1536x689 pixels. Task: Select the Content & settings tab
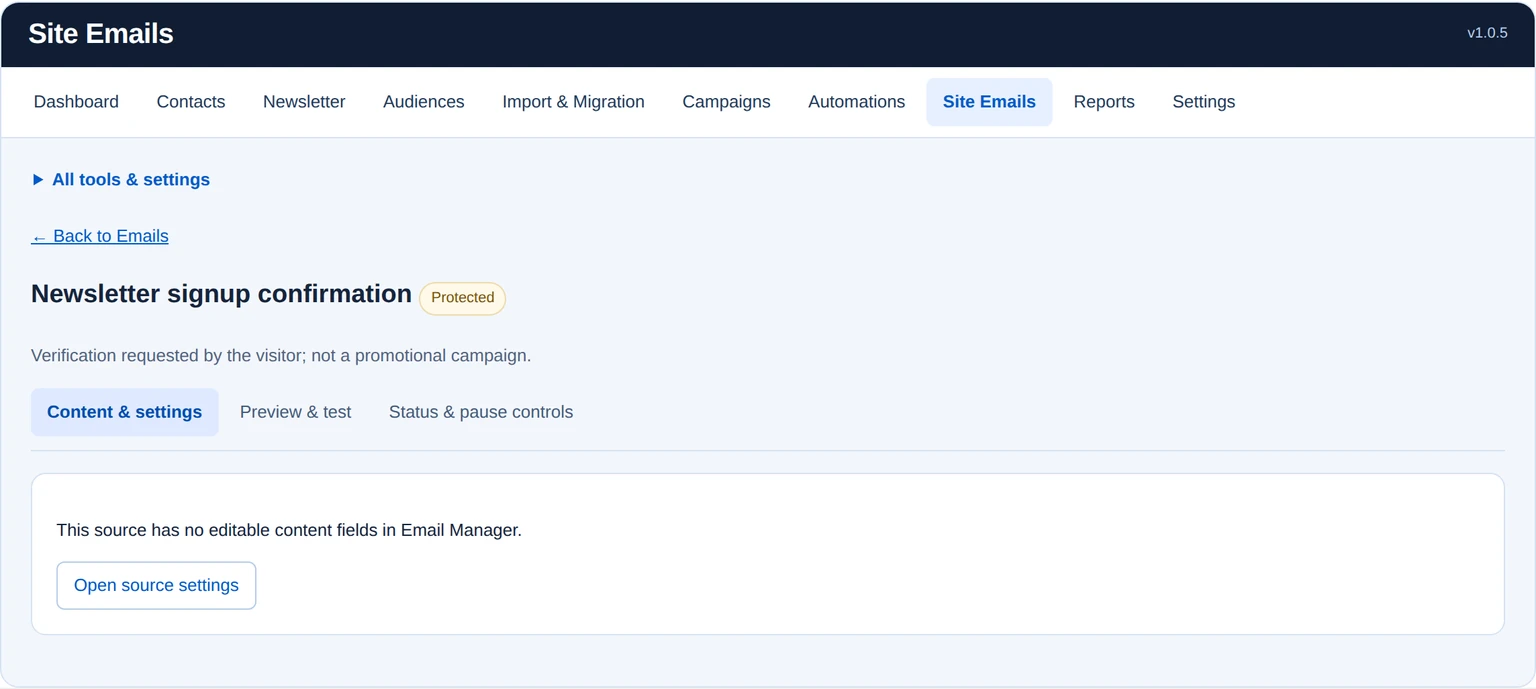click(125, 412)
